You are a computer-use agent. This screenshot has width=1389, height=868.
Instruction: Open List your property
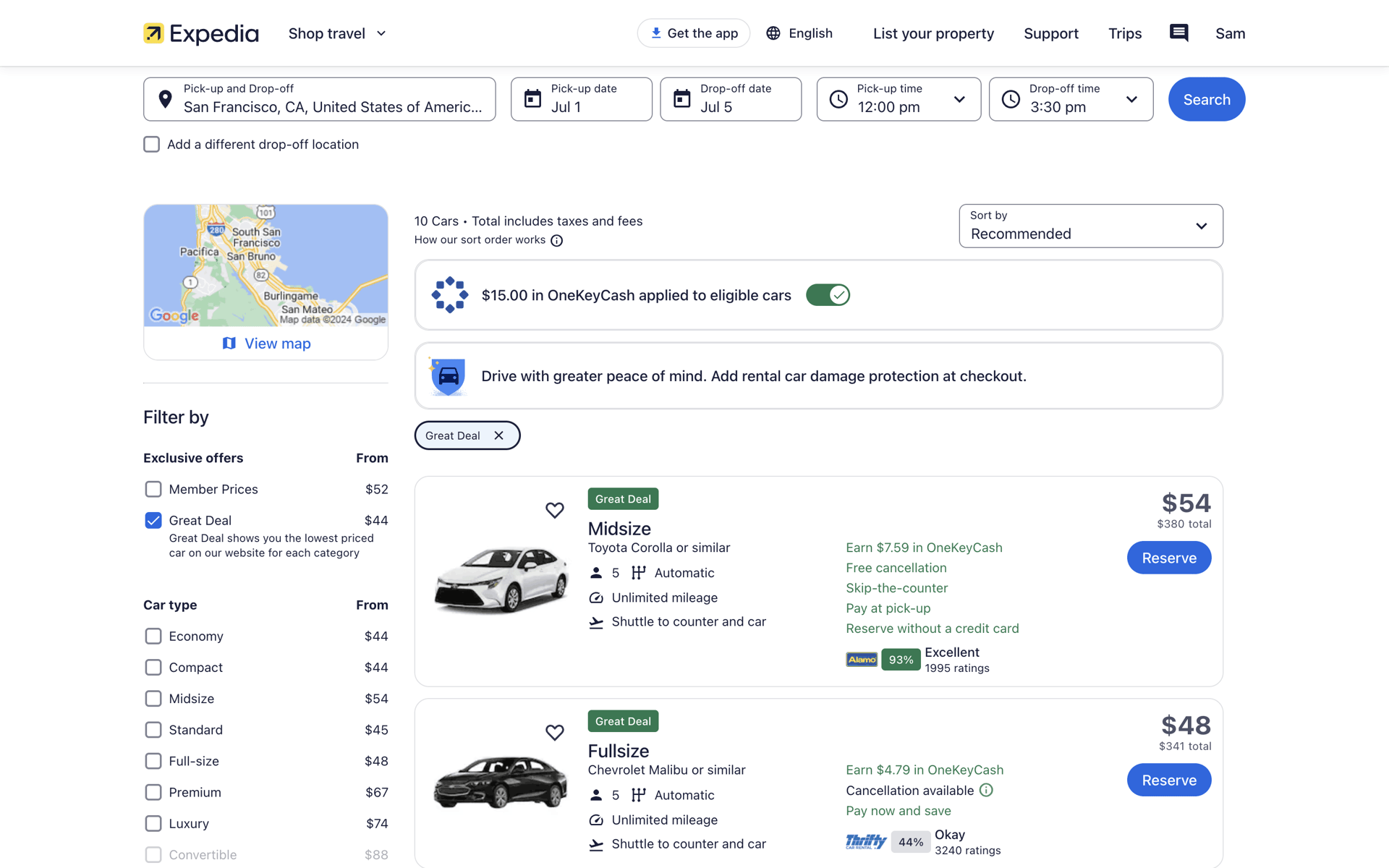(933, 33)
